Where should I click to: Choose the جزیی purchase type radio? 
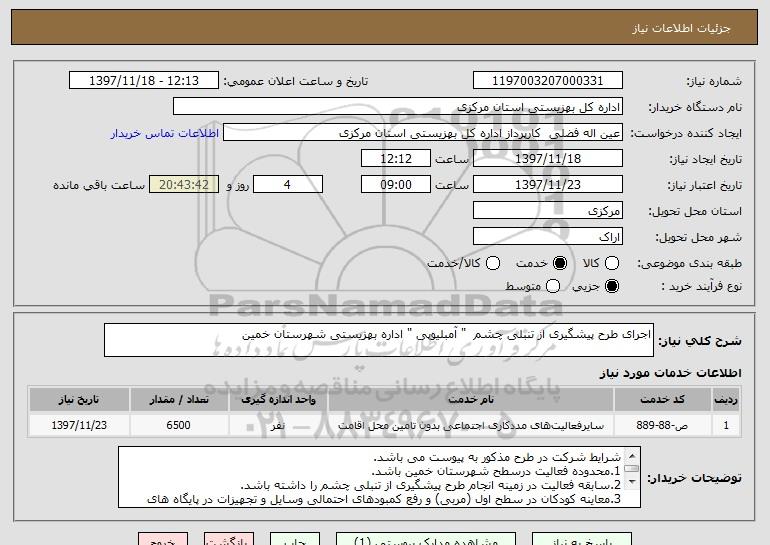coord(612,286)
